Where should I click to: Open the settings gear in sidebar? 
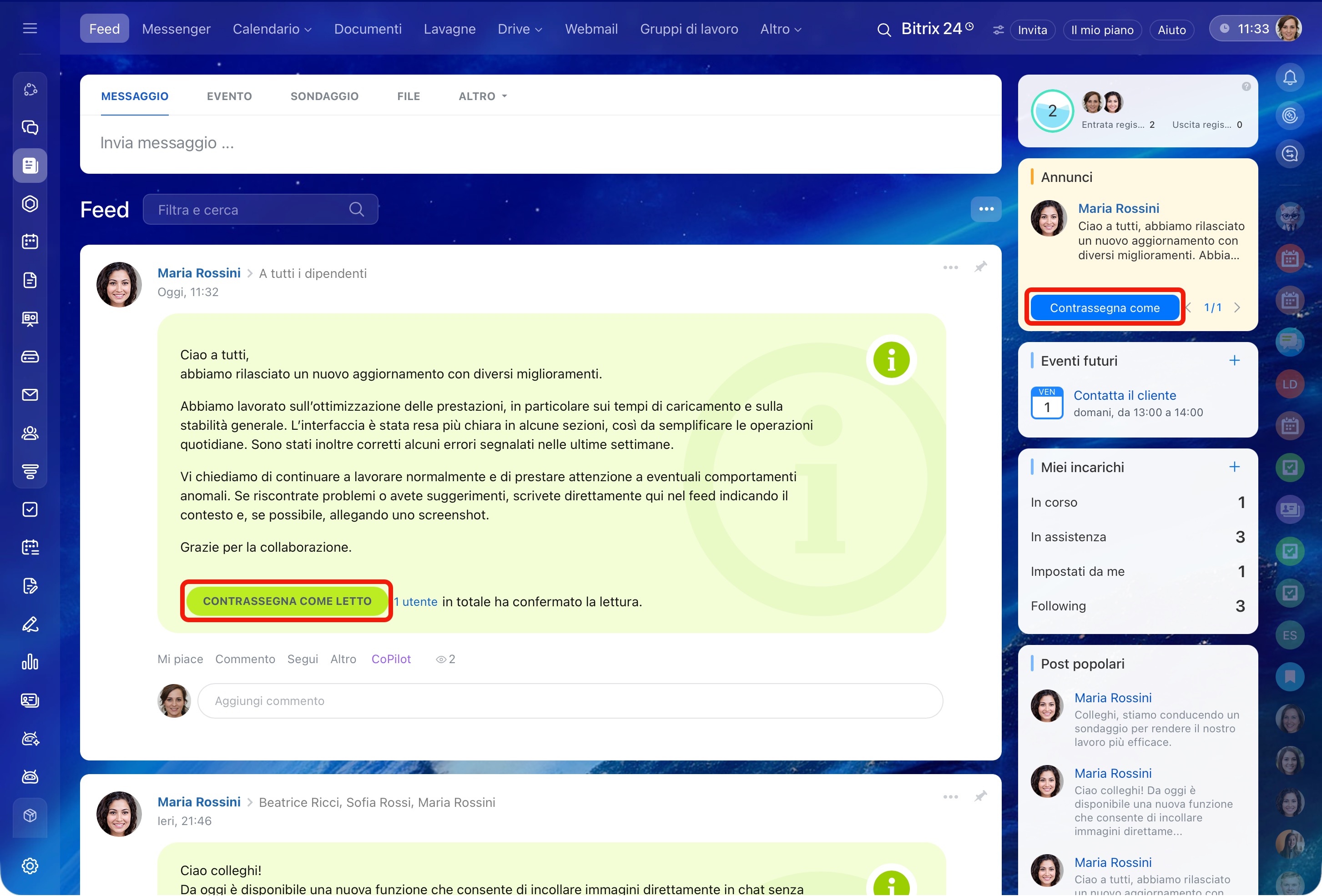point(30,865)
